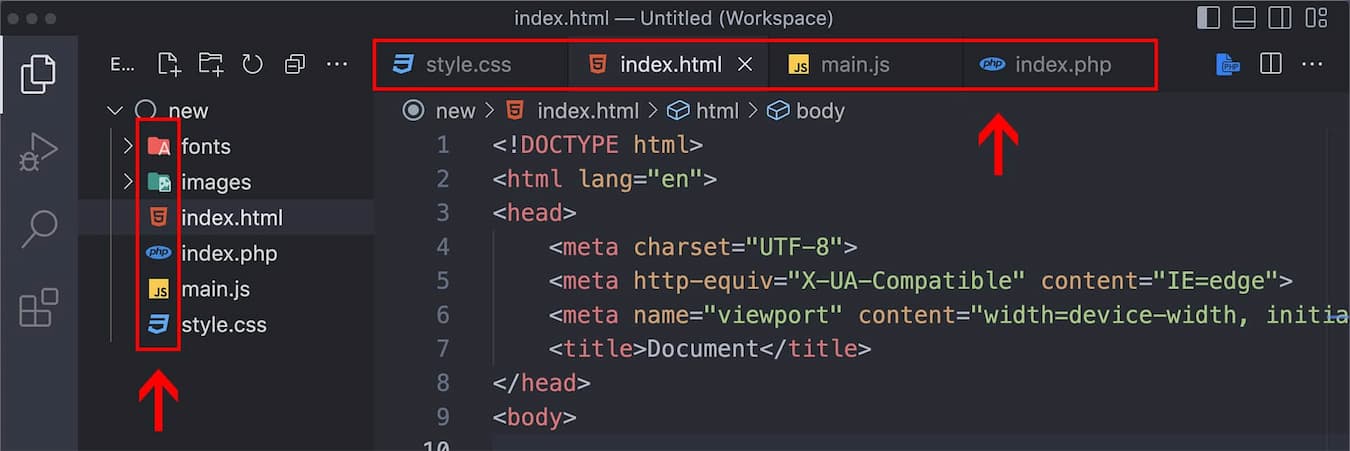
Task: Click the New Folder icon
Action: click(210, 65)
